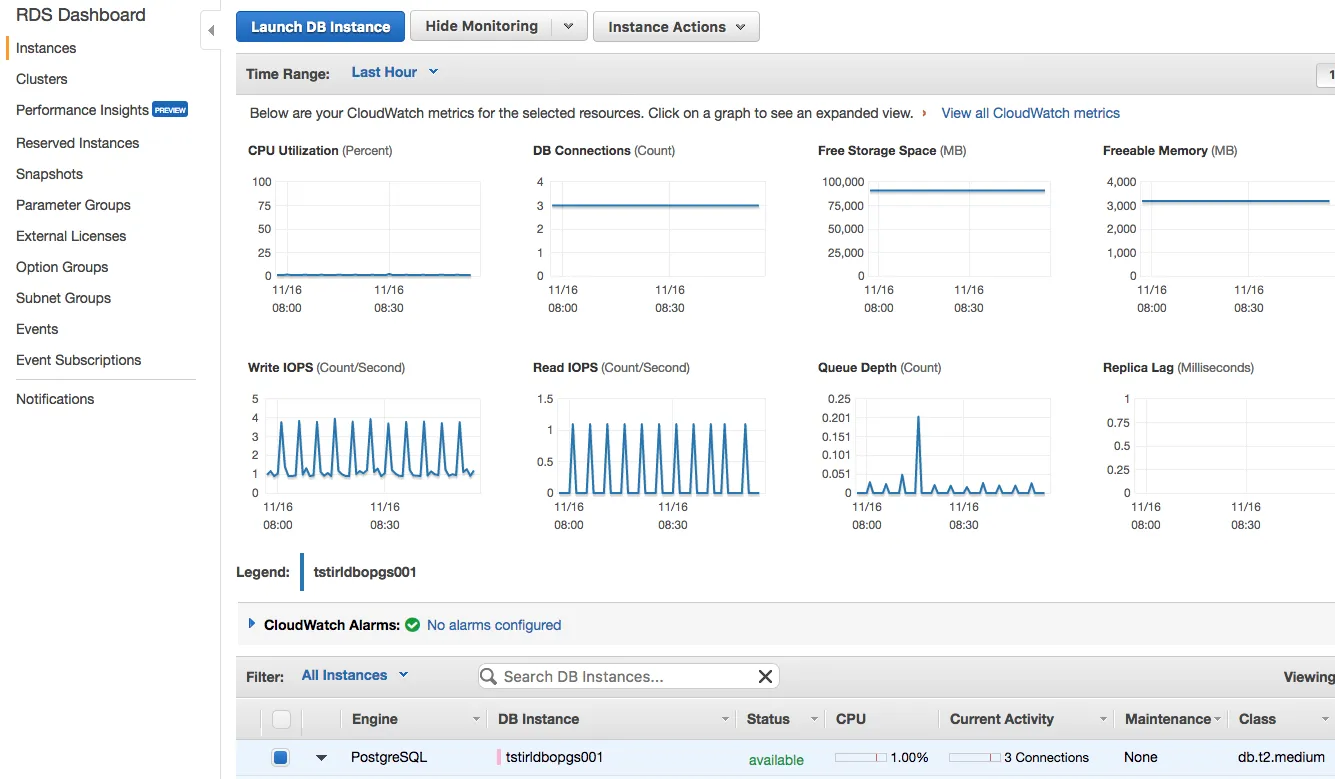The image size is (1335, 779).
Task: Select the tstirldbopgs001 PostgreSQL row checkbox
Action: tap(281, 758)
